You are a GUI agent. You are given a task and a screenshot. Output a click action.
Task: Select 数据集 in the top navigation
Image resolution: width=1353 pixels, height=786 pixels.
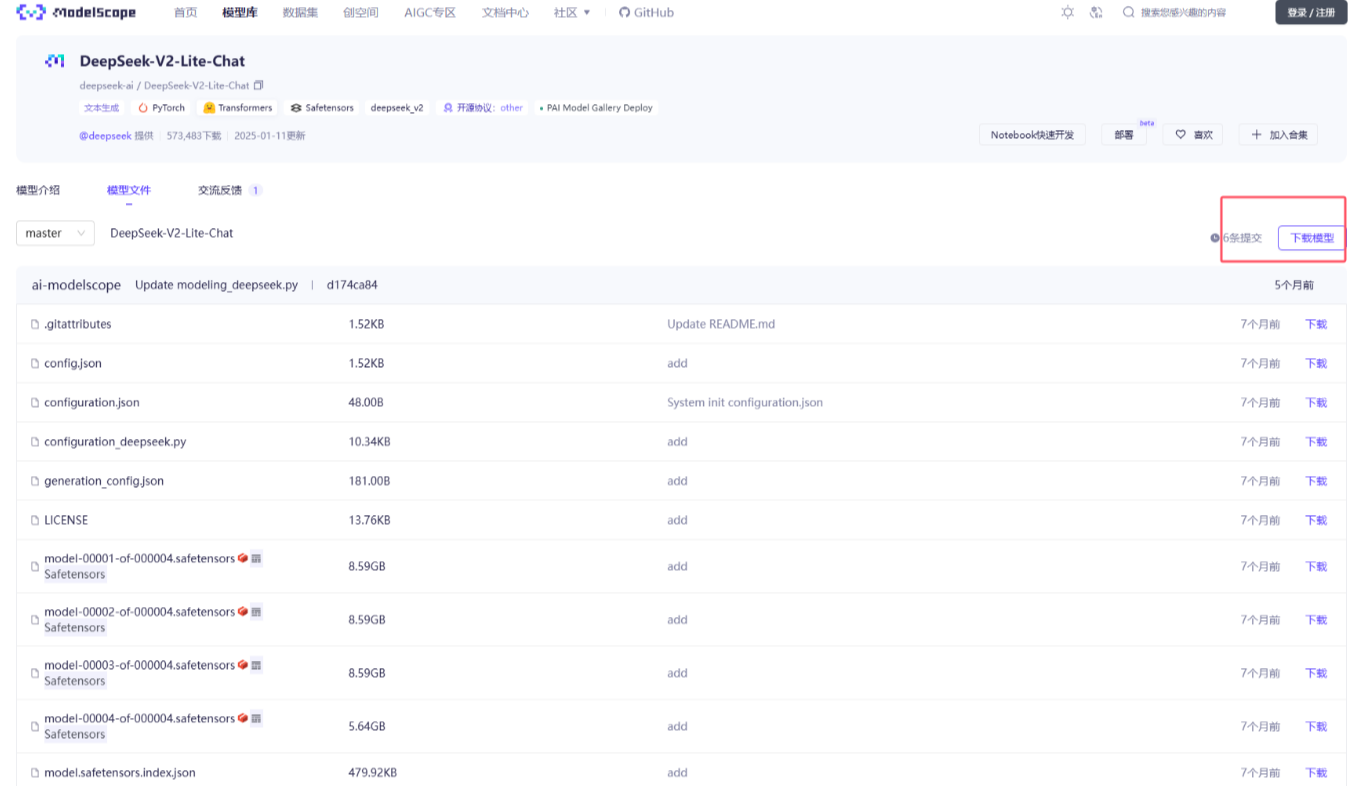300,13
